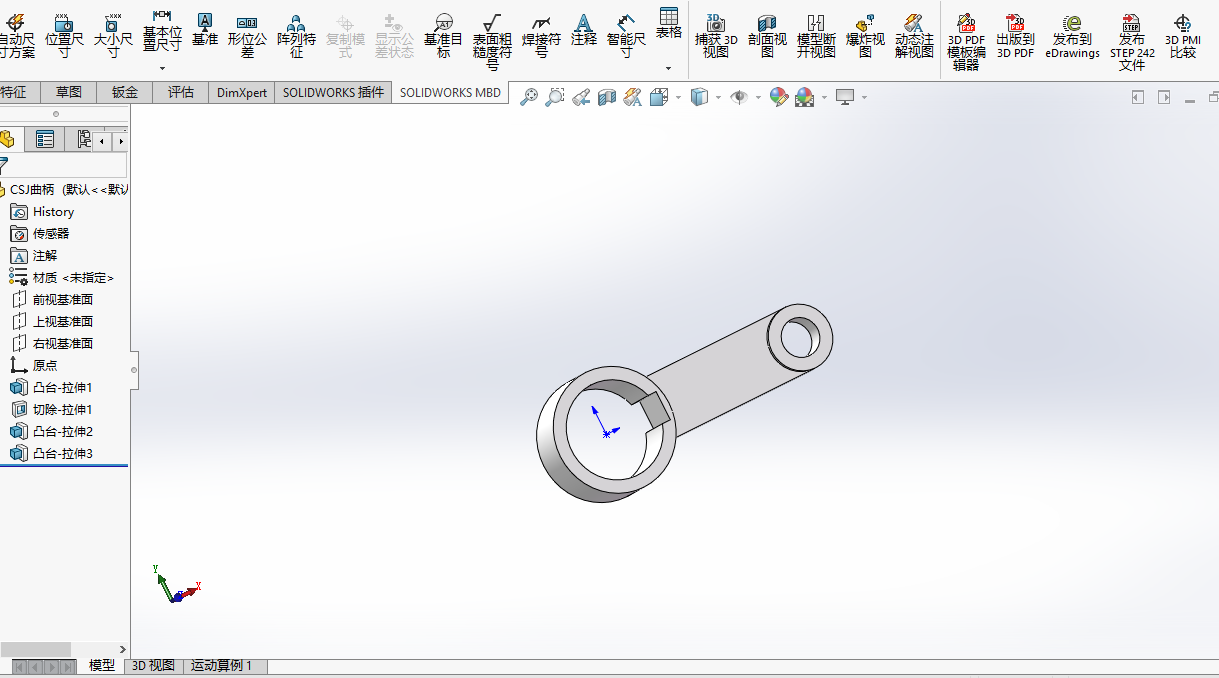This screenshot has width=1219, height=678.
Task: Open the 3D PDF 模板编辑器
Action: coord(966,41)
